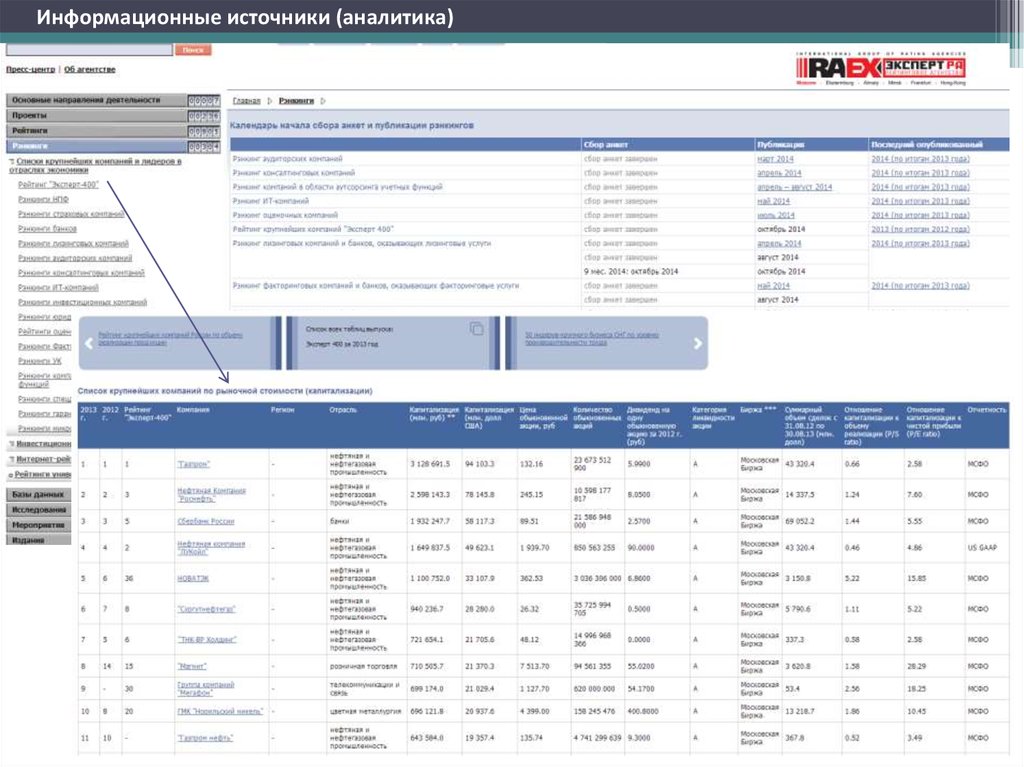
Task: Open the Исследования menu item
Action: point(38,510)
